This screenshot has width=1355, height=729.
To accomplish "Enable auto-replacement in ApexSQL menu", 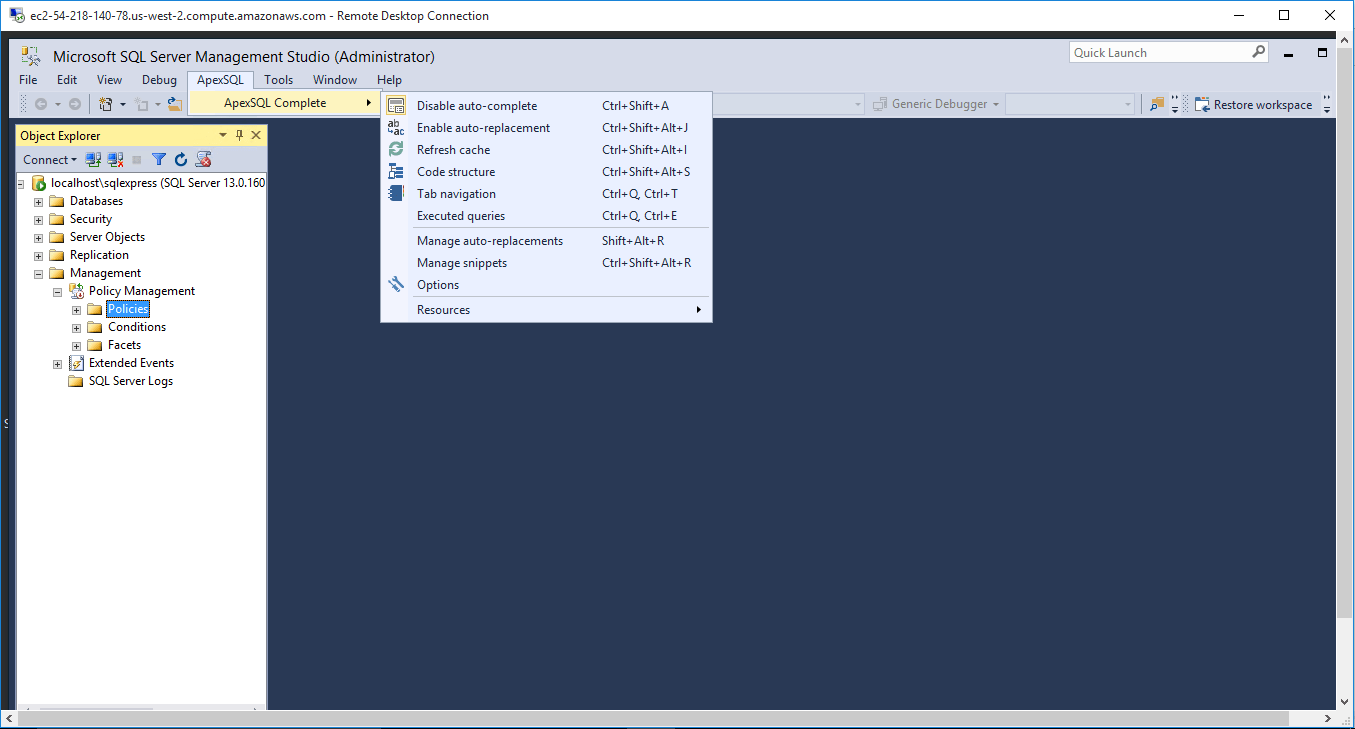I will point(483,128).
